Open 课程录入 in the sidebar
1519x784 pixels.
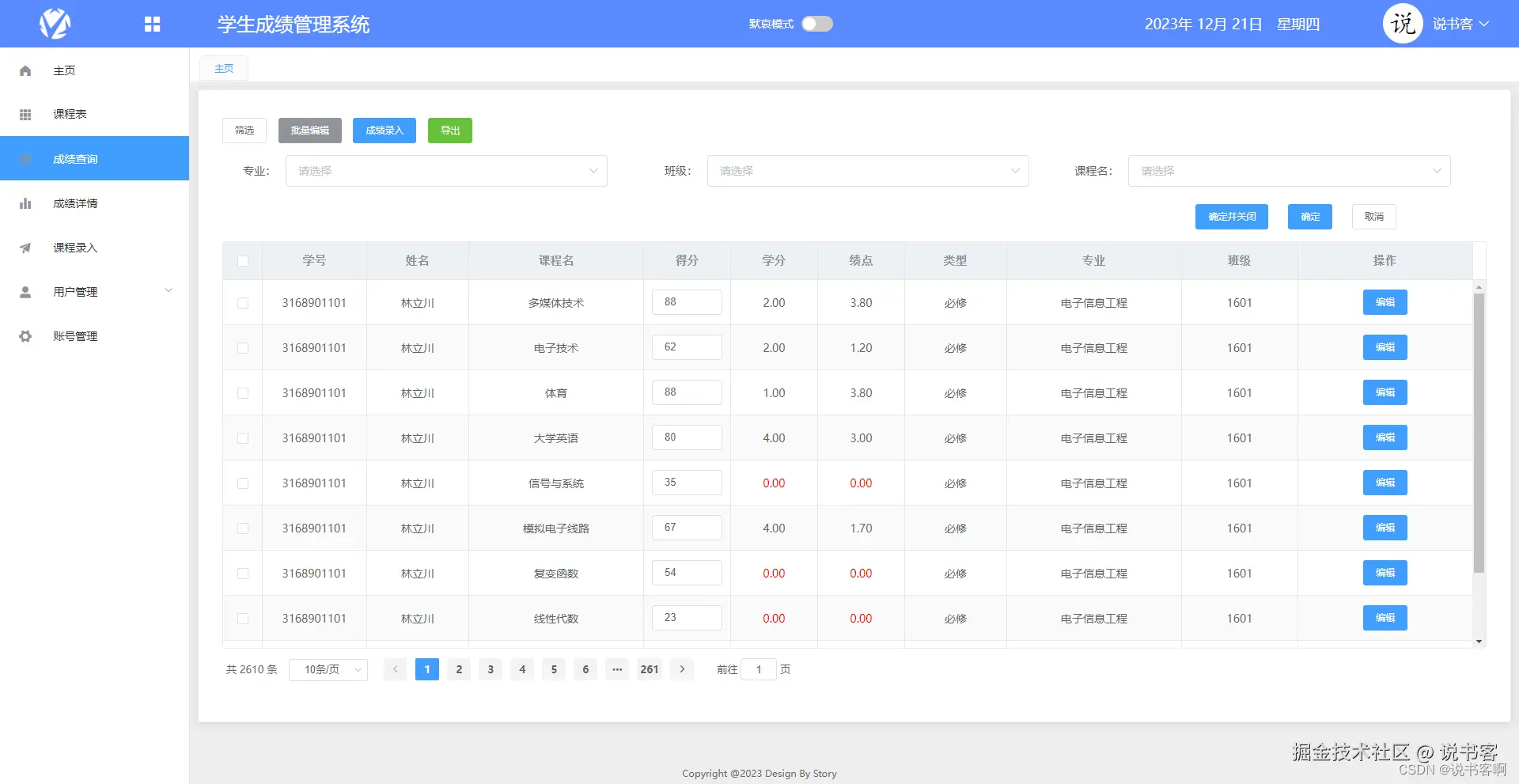(95, 248)
